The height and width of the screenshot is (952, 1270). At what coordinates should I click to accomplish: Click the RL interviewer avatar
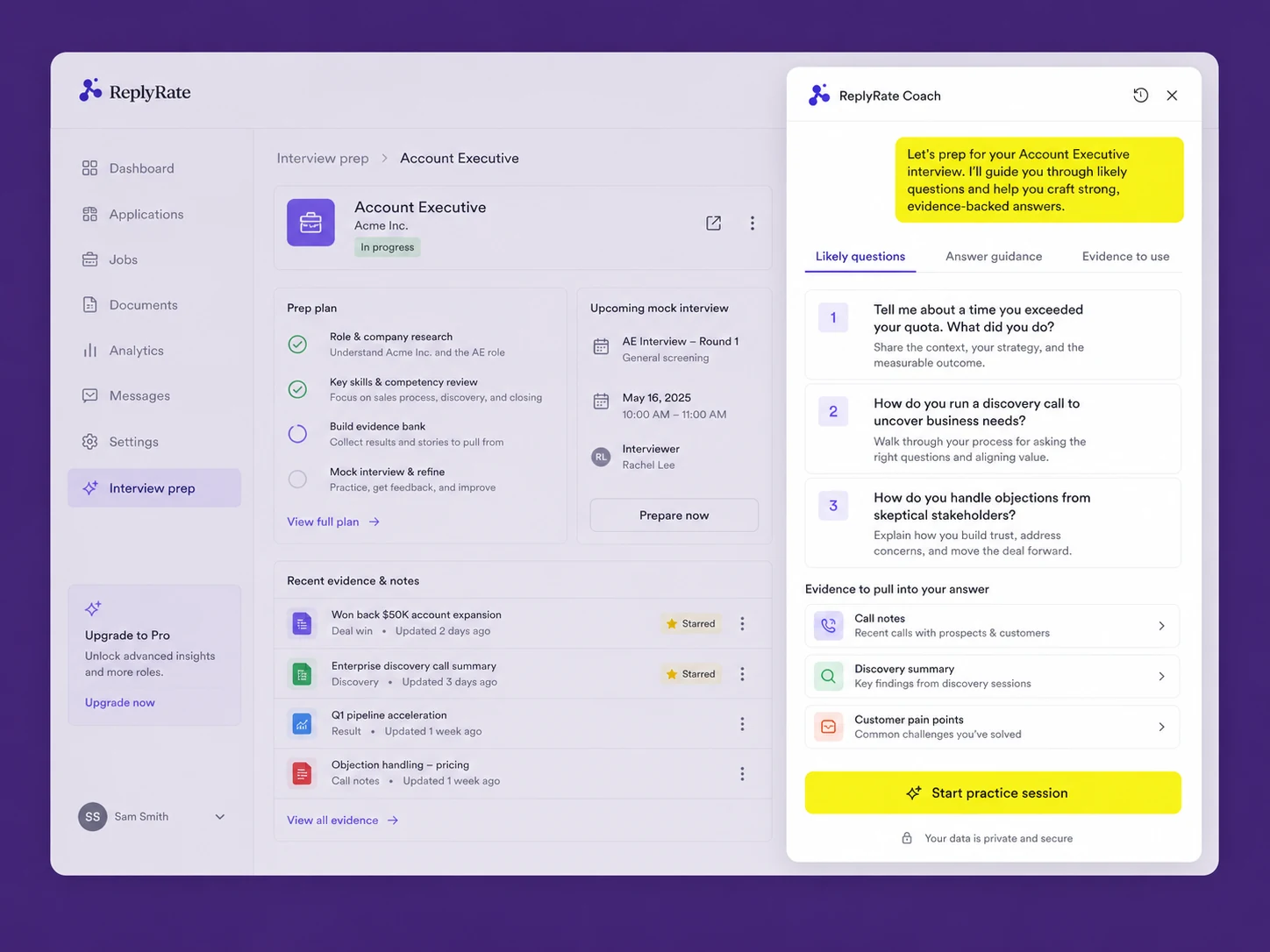click(601, 457)
